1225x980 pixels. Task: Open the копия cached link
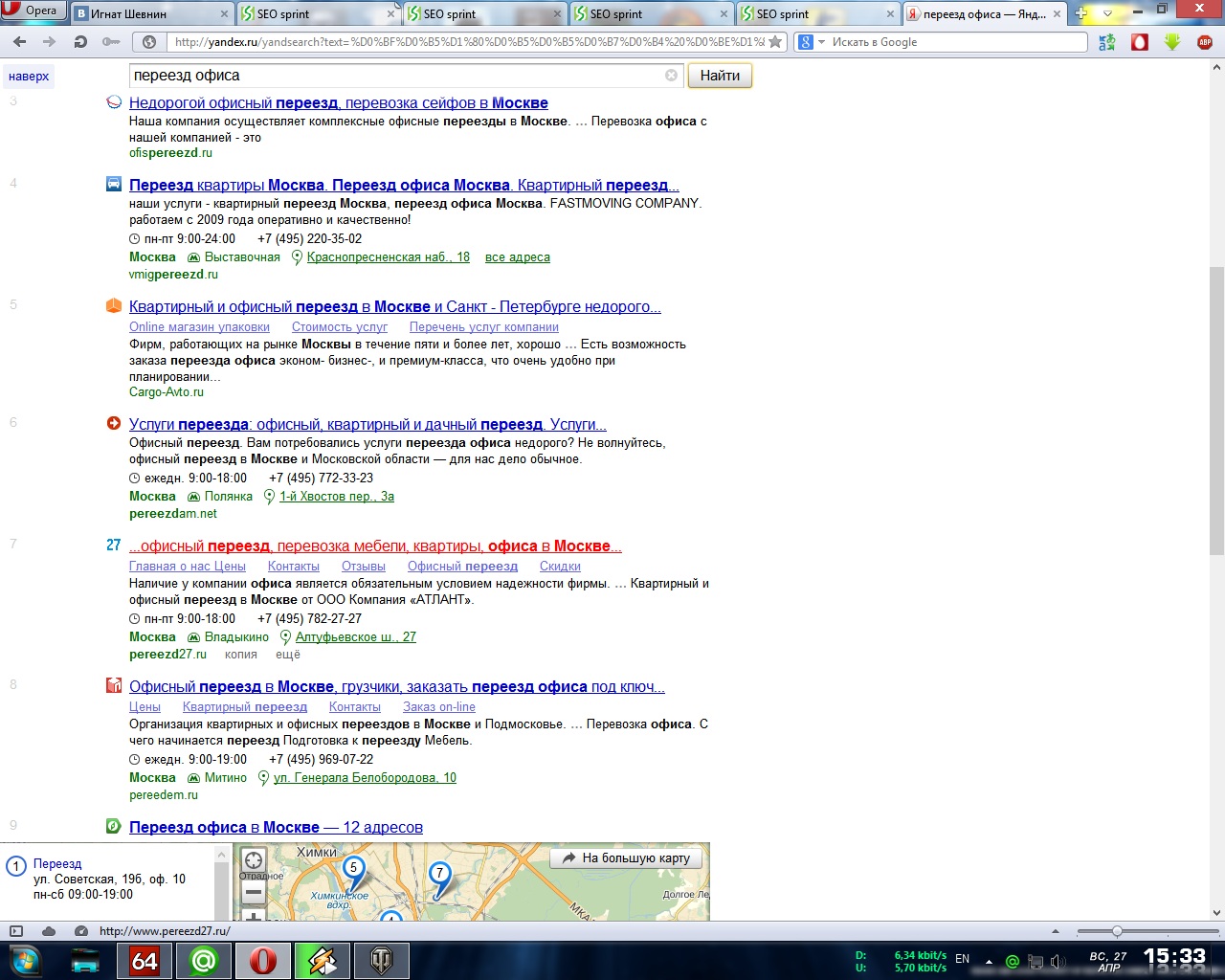[x=241, y=655]
